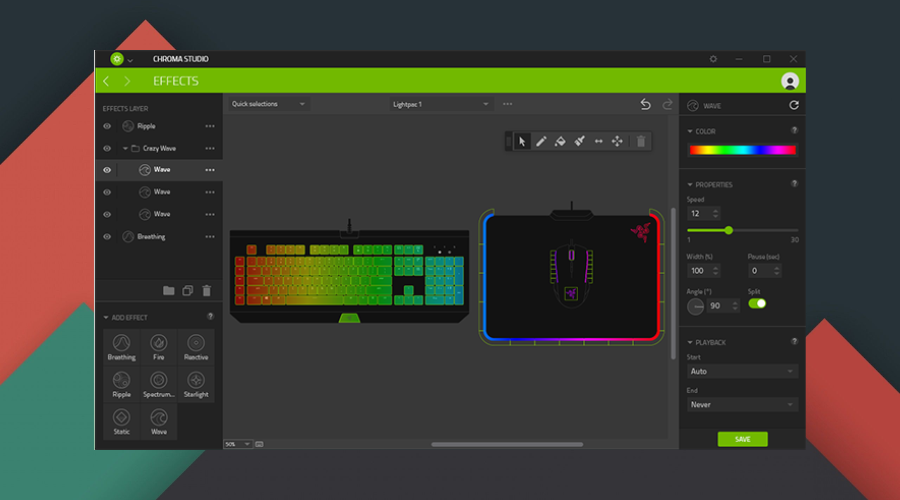Open Crazy Wave group options menu
Viewport: 900px width, 500px height.
click(x=210, y=148)
